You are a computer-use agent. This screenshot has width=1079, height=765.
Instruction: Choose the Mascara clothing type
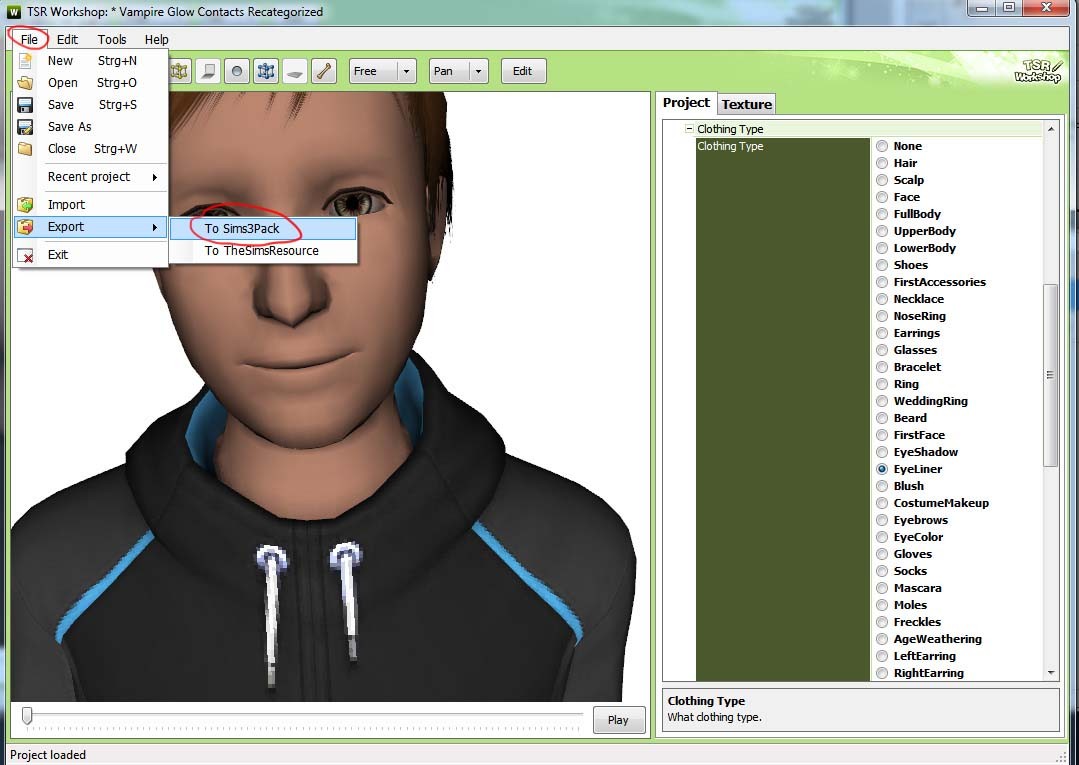(x=882, y=588)
